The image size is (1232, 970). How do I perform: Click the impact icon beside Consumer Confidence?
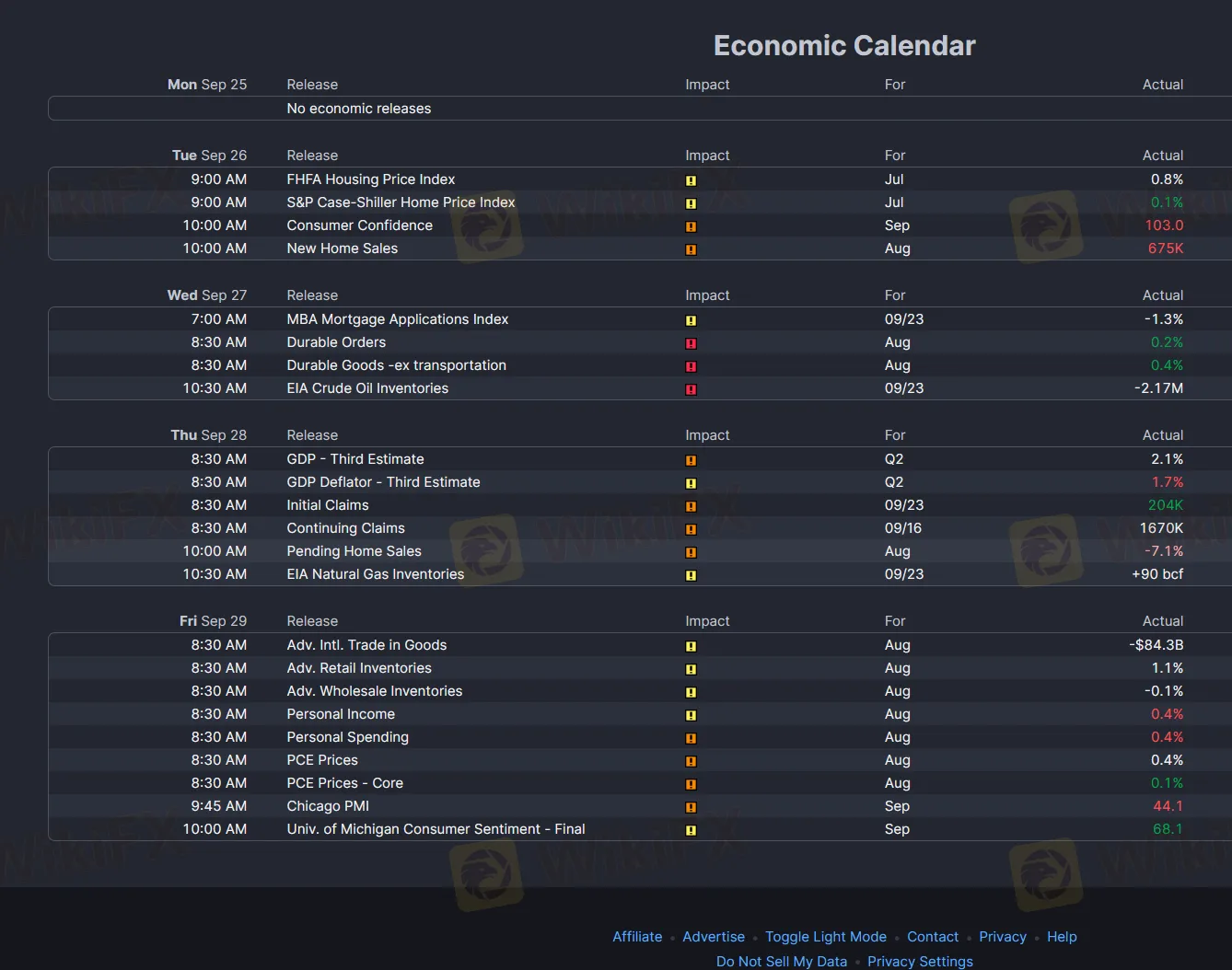691,226
